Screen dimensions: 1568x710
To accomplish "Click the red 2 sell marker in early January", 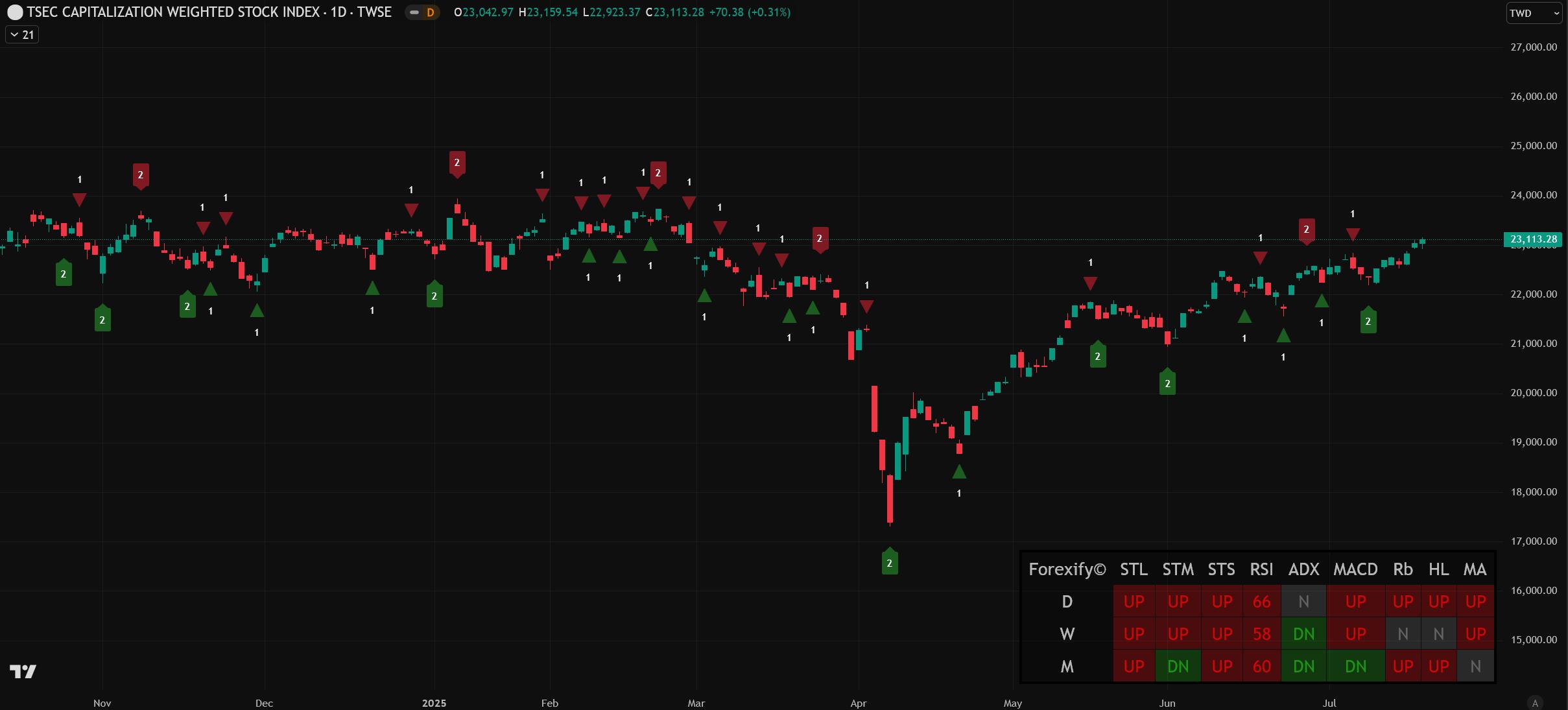I will pyautogui.click(x=457, y=163).
